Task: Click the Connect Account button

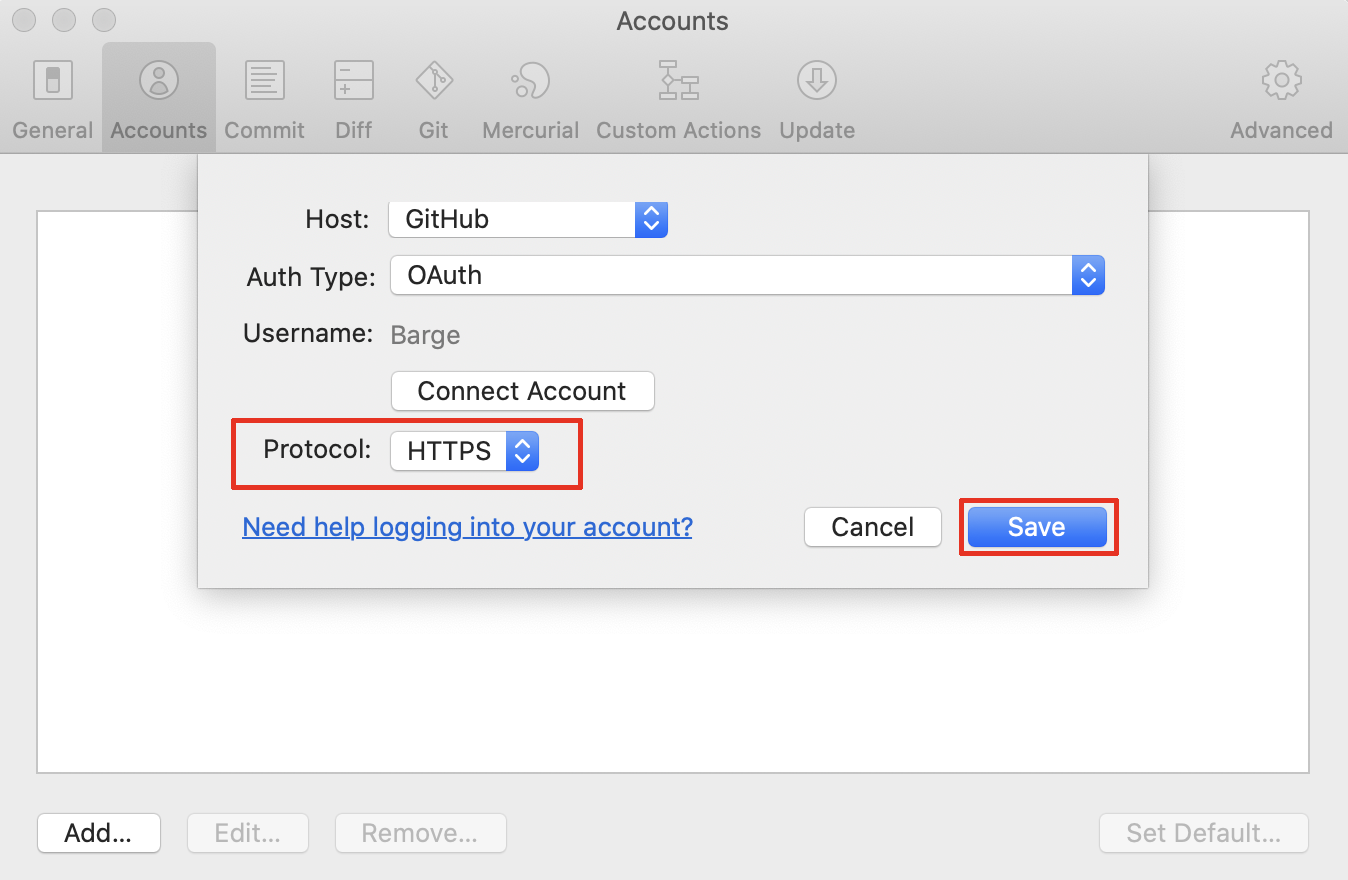Action: pyautogui.click(x=522, y=391)
